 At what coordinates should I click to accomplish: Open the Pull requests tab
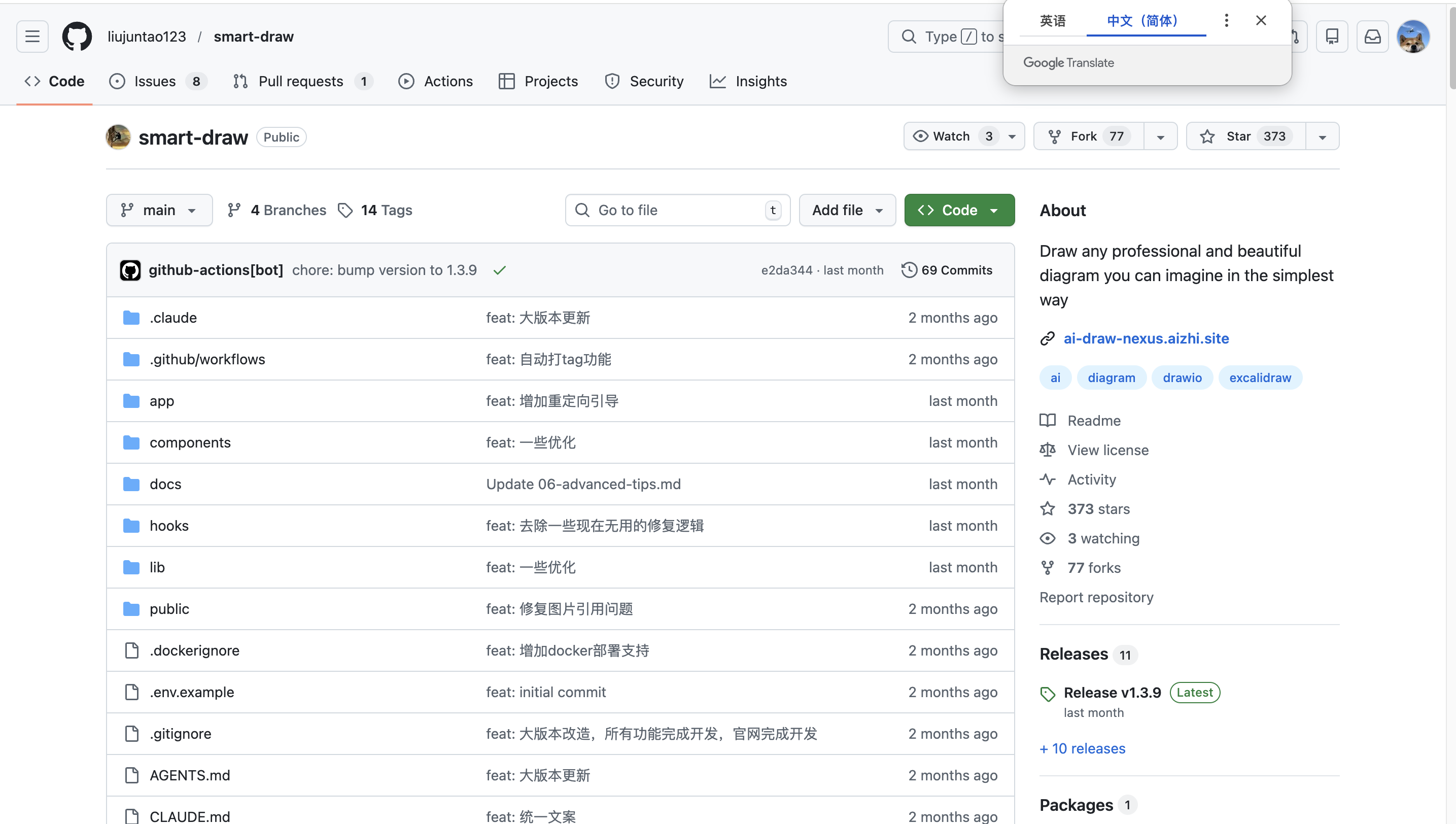click(300, 82)
